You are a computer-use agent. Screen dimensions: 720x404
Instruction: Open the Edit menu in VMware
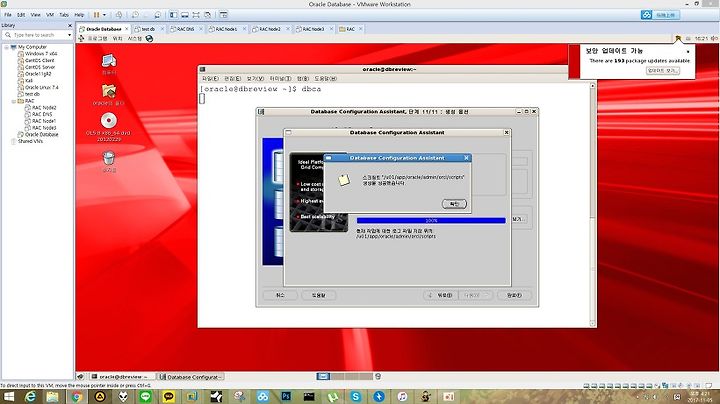pyautogui.click(x=21, y=15)
